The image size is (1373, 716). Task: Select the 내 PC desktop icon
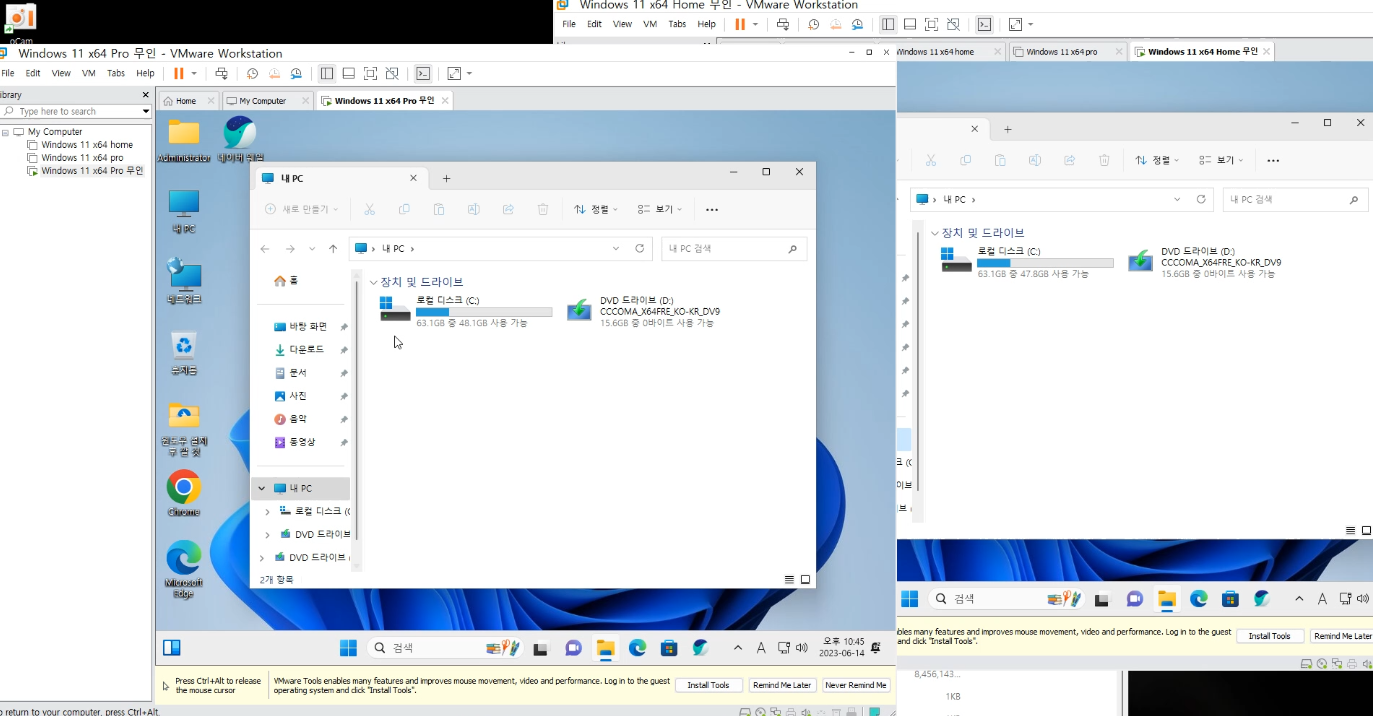(x=184, y=211)
